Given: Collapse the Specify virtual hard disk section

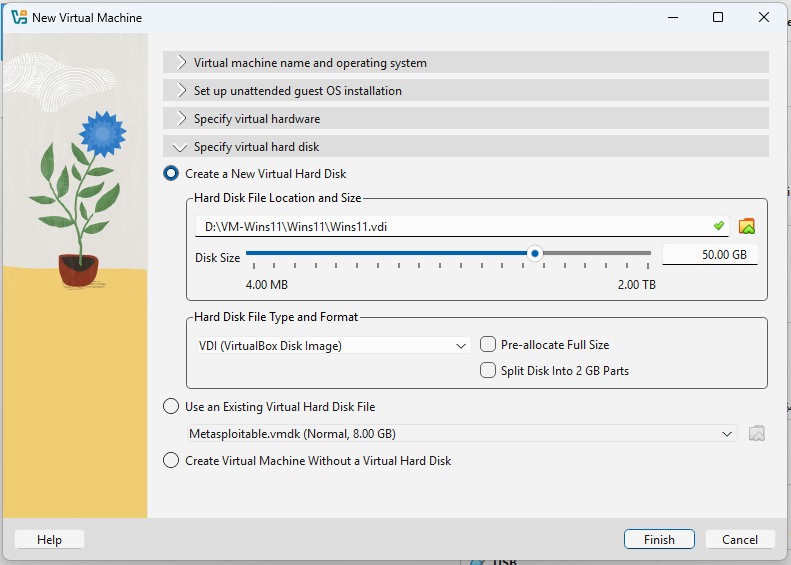Looking at the screenshot, I should coord(256,147).
